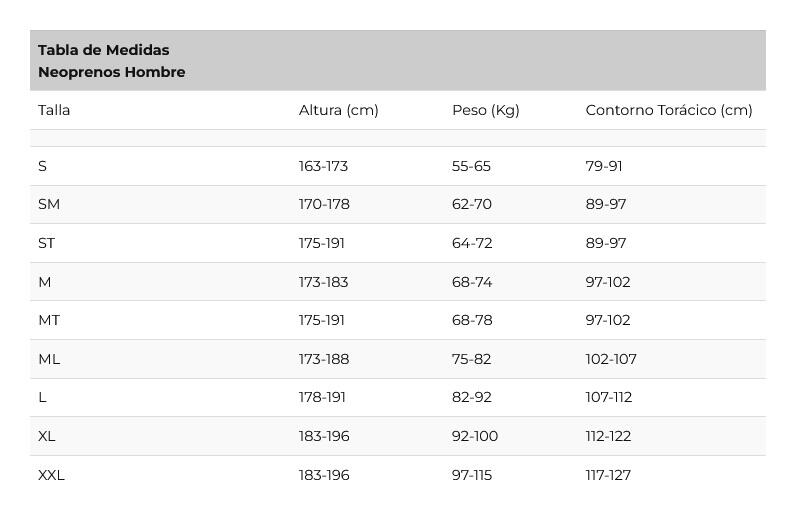The image size is (796, 517).
Task: Select the XL size label
Action: 47,436
